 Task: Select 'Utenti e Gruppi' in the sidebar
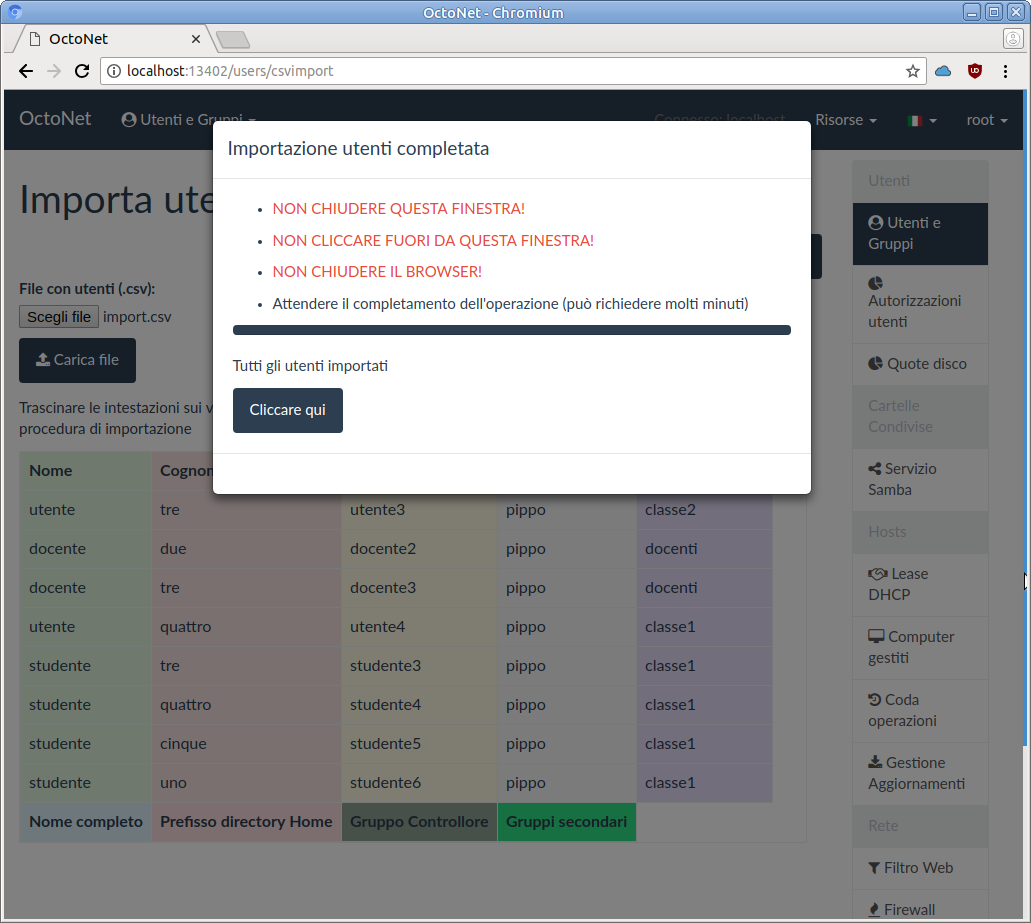click(920, 233)
